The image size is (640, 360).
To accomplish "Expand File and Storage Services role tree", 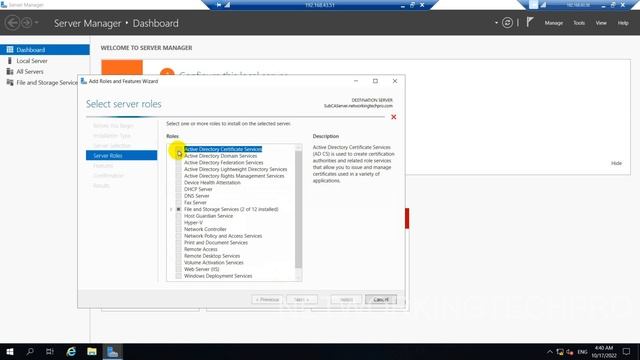I will (171, 209).
